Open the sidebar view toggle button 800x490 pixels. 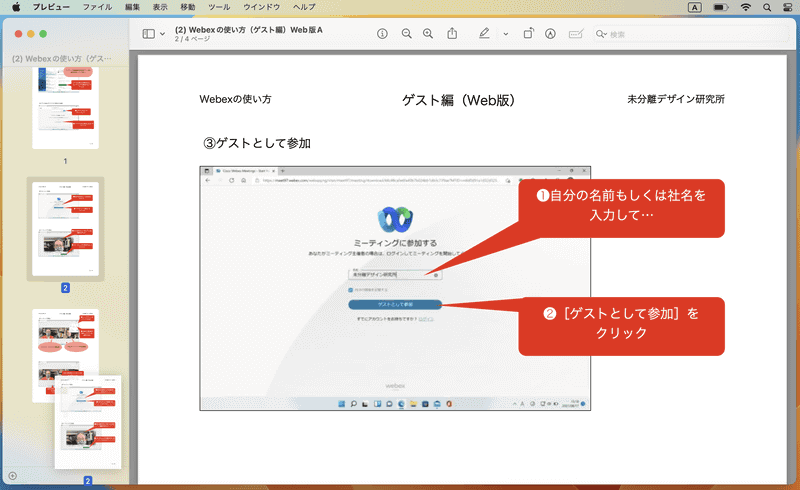148,34
